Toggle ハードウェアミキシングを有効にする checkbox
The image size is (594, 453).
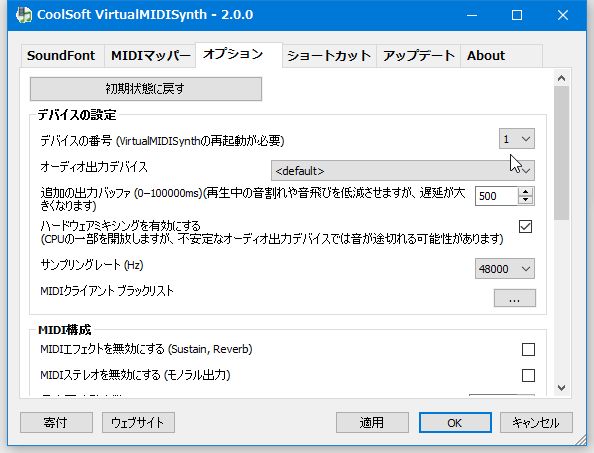click(x=525, y=227)
